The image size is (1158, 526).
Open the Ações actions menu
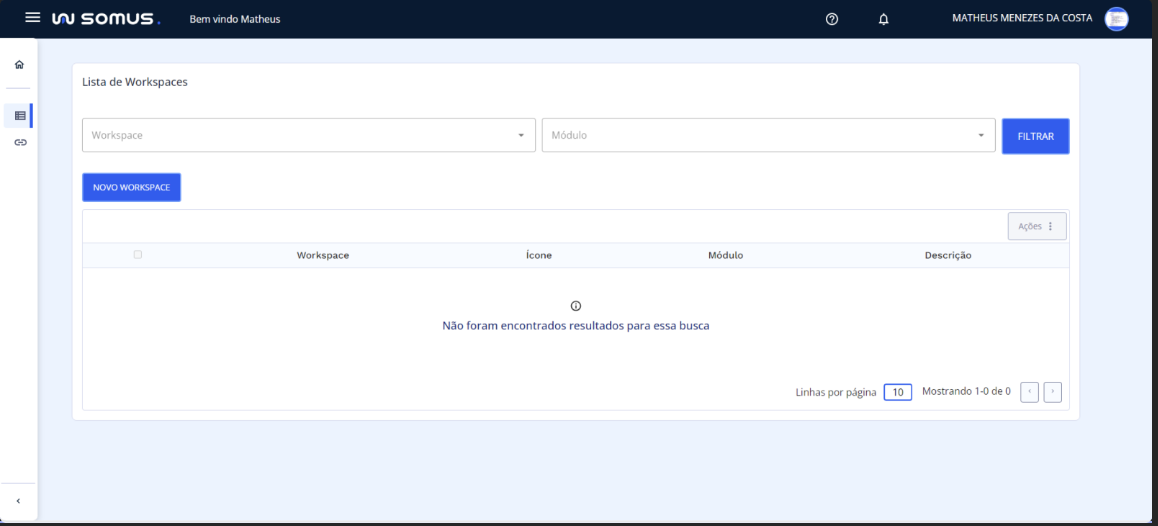(x=1037, y=226)
